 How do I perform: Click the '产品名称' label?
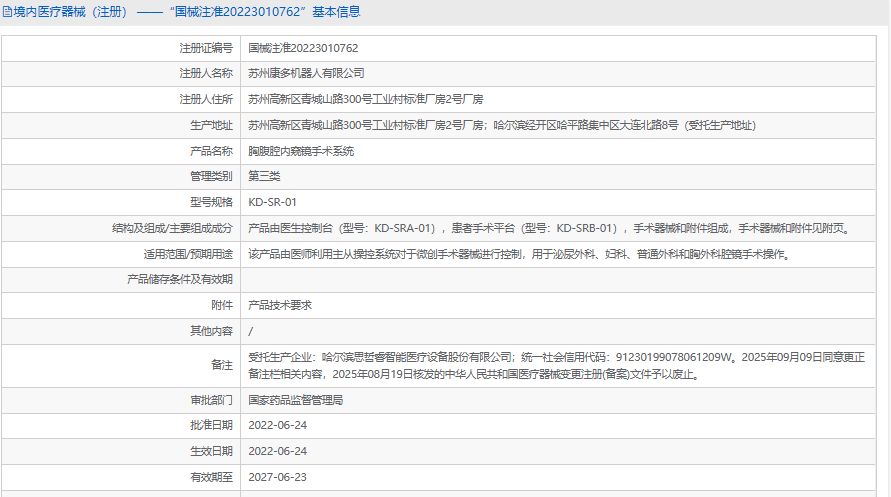tap(211, 151)
